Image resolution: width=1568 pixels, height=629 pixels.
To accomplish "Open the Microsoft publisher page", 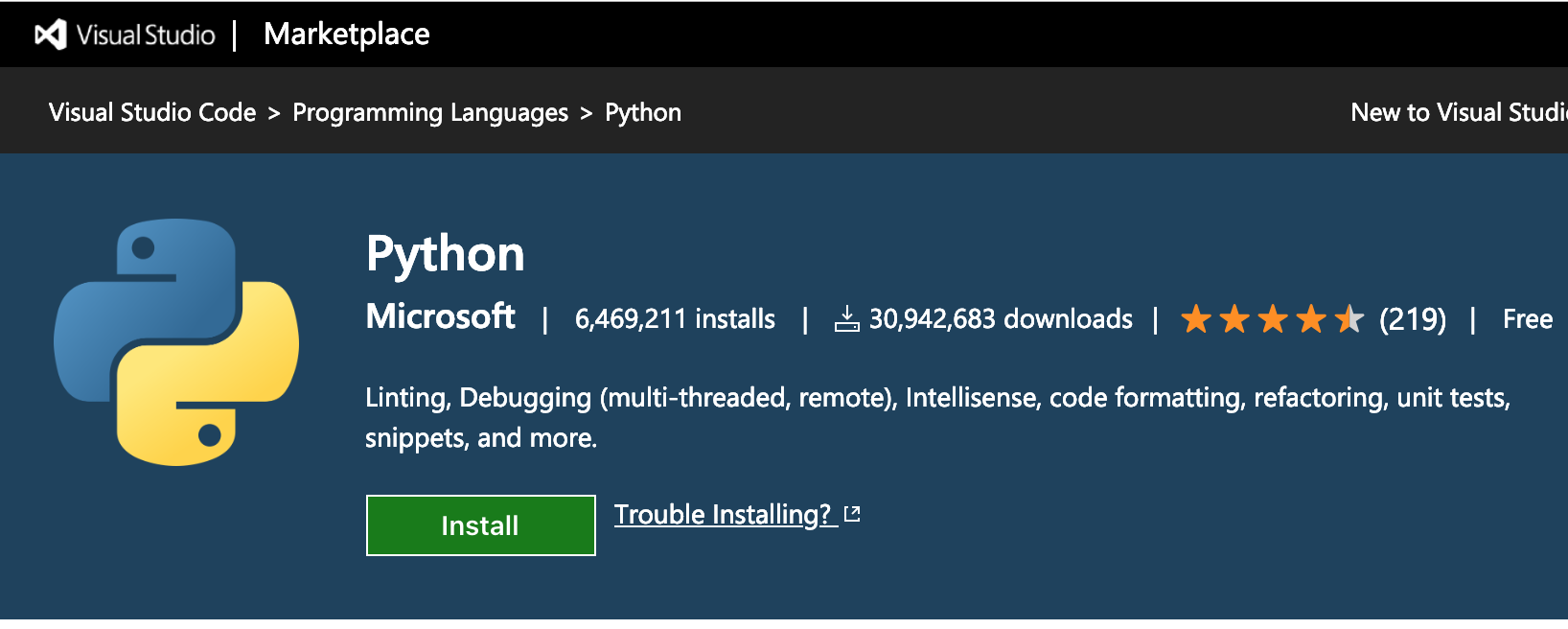I will [x=441, y=316].
